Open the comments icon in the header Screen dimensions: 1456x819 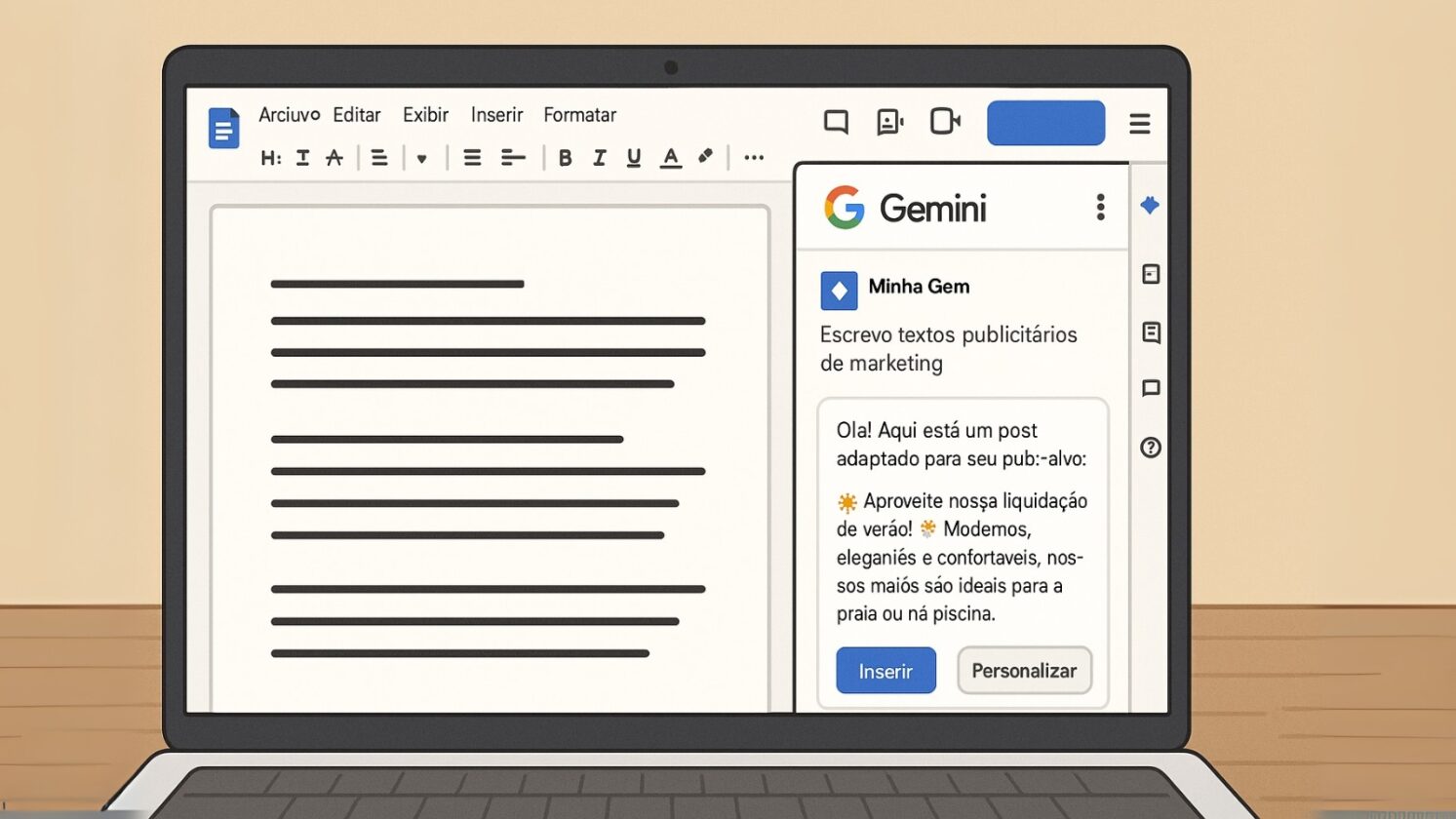click(836, 121)
